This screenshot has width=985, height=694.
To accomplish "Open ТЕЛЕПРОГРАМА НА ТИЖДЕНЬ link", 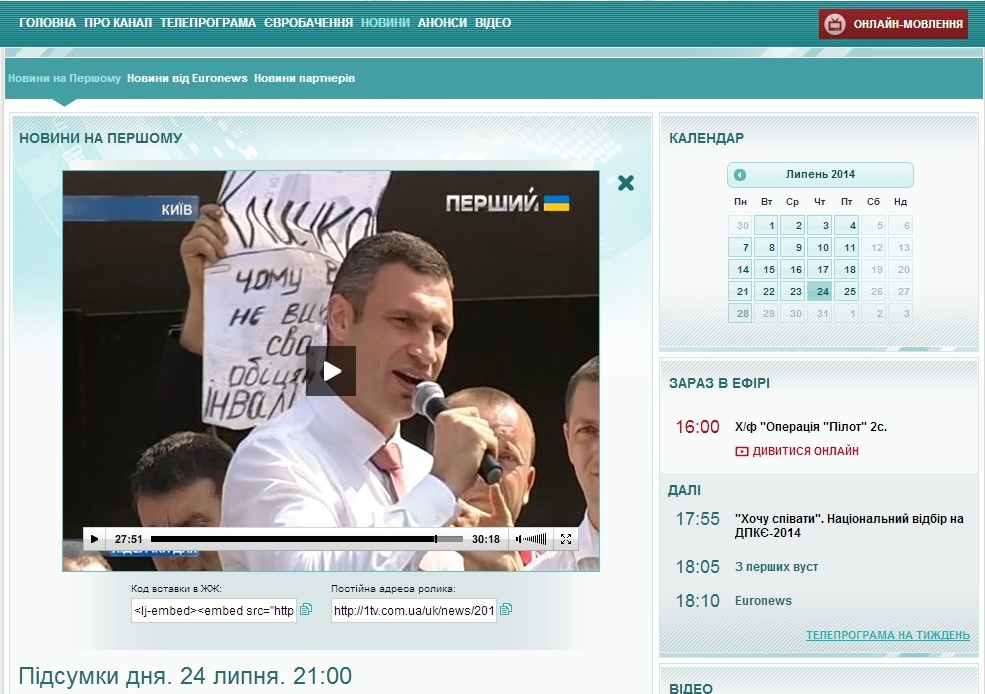I will point(887,635).
